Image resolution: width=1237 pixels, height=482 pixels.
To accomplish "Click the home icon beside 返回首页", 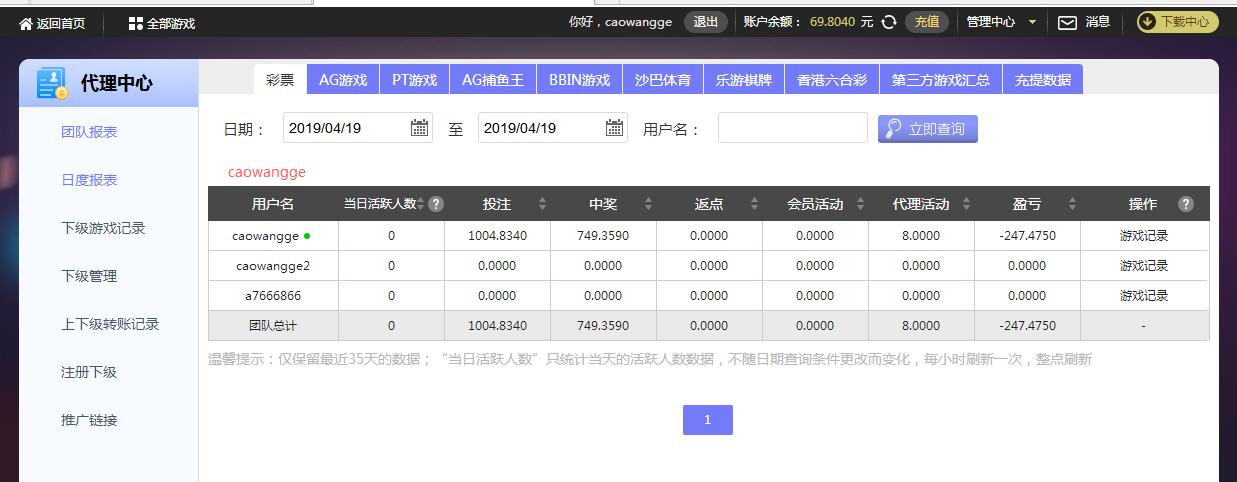I will click(x=26, y=23).
